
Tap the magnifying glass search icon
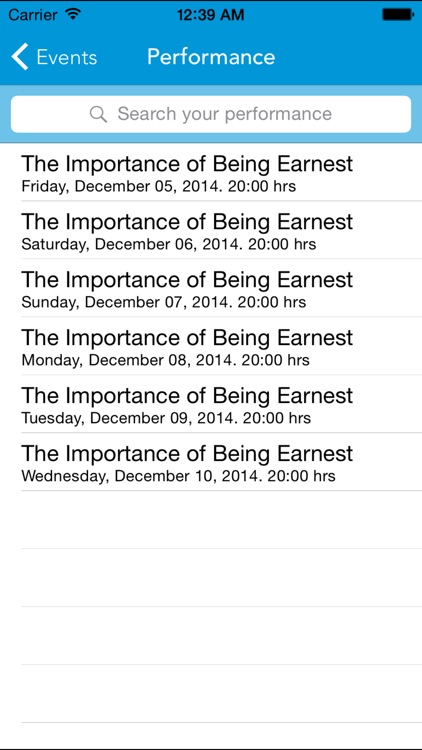click(x=98, y=114)
